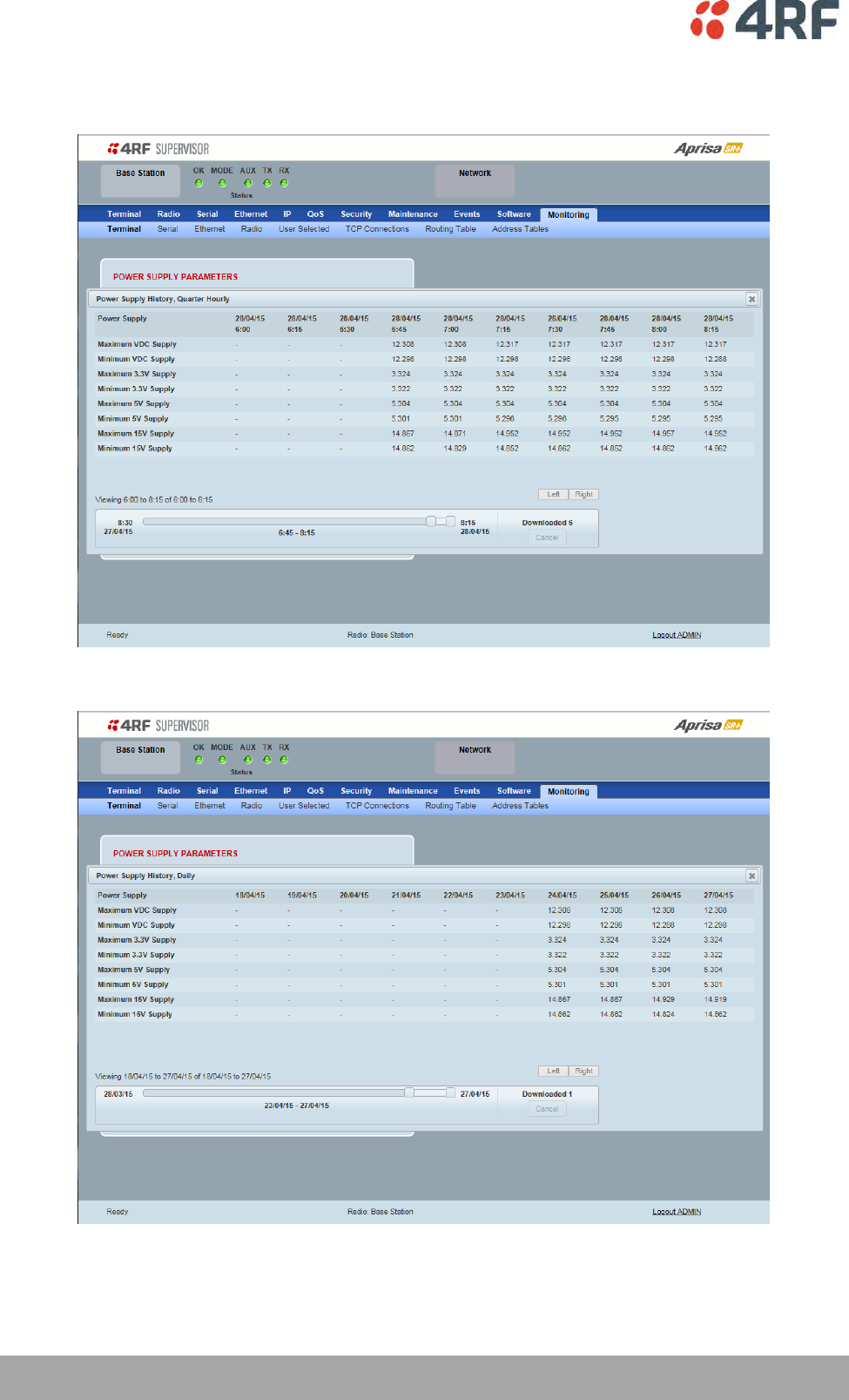This screenshot has height=1400, width=849.
Task: Click Minimum 15V Supply row label in Quarter Hourly table
Action: [135, 449]
